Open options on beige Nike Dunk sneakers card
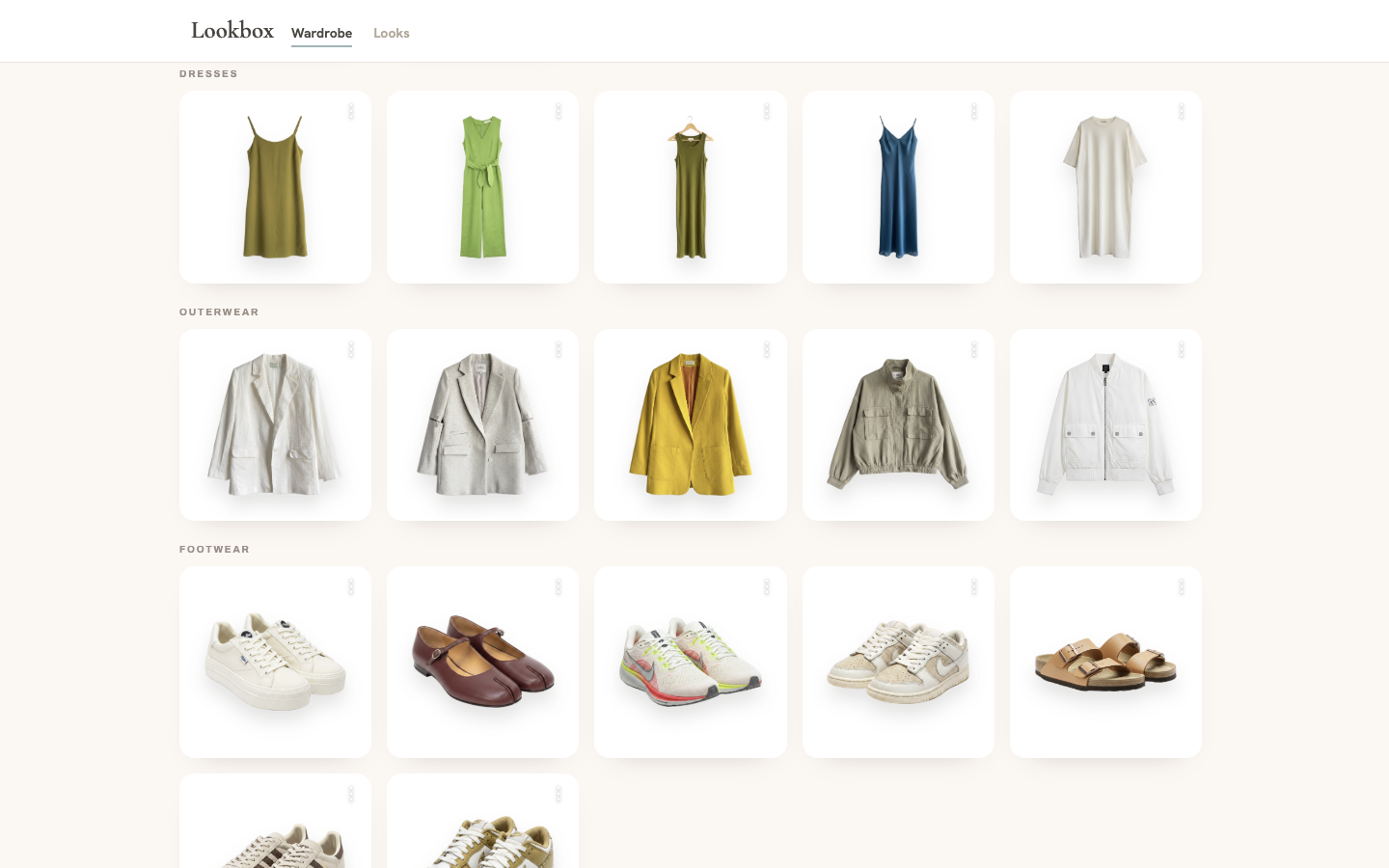1389x868 pixels. tap(974, 586)
